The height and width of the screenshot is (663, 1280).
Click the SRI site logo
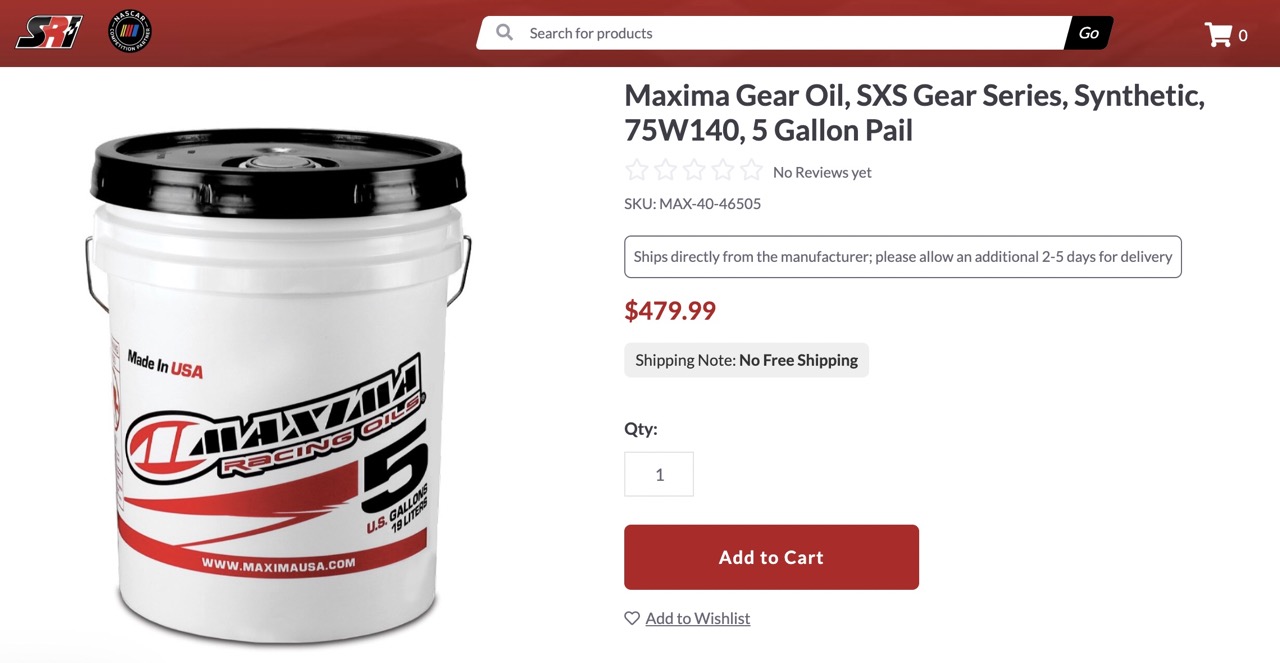(x=49, y=32)
